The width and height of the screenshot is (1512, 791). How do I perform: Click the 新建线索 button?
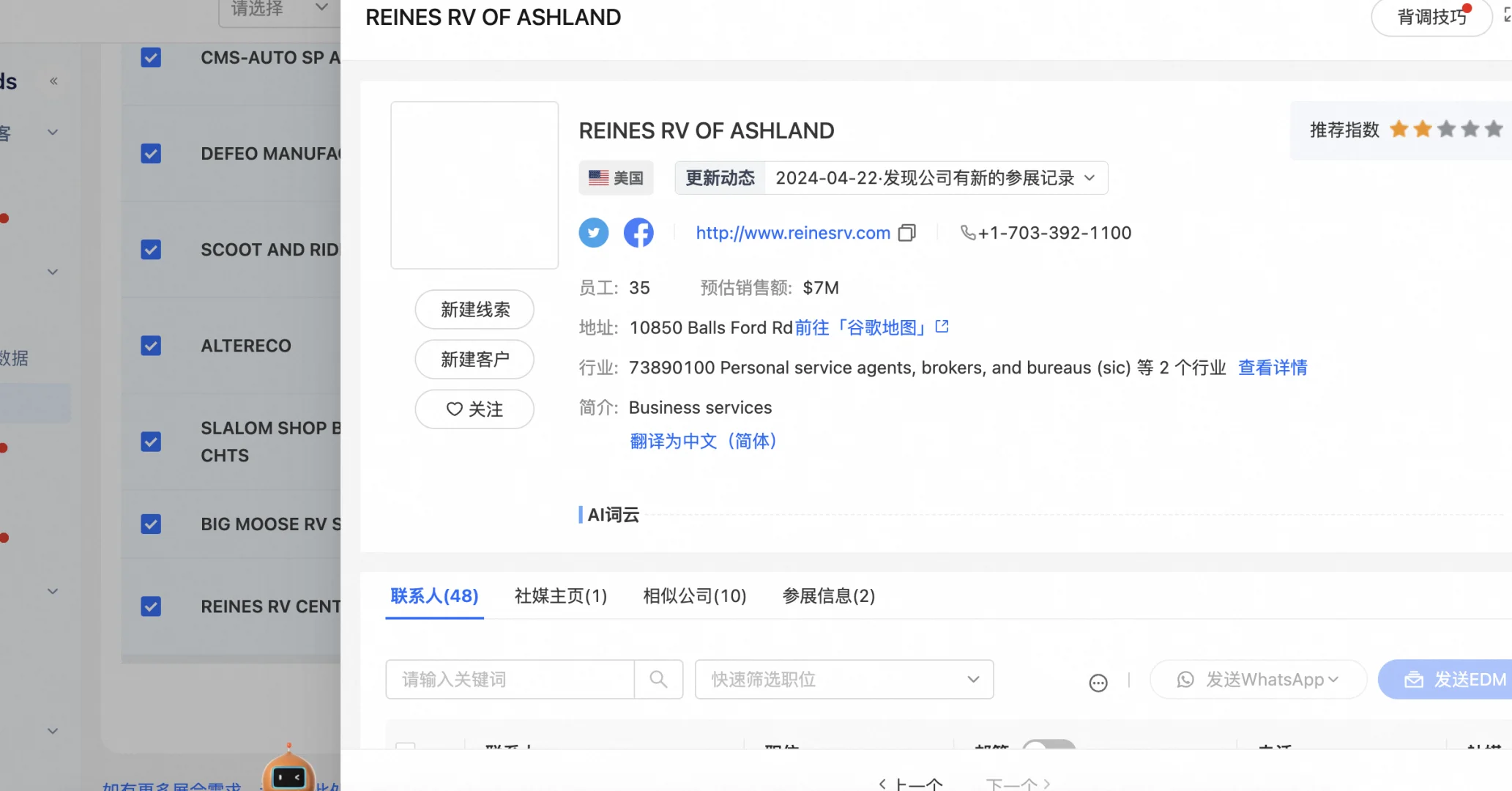click(474, 310)
